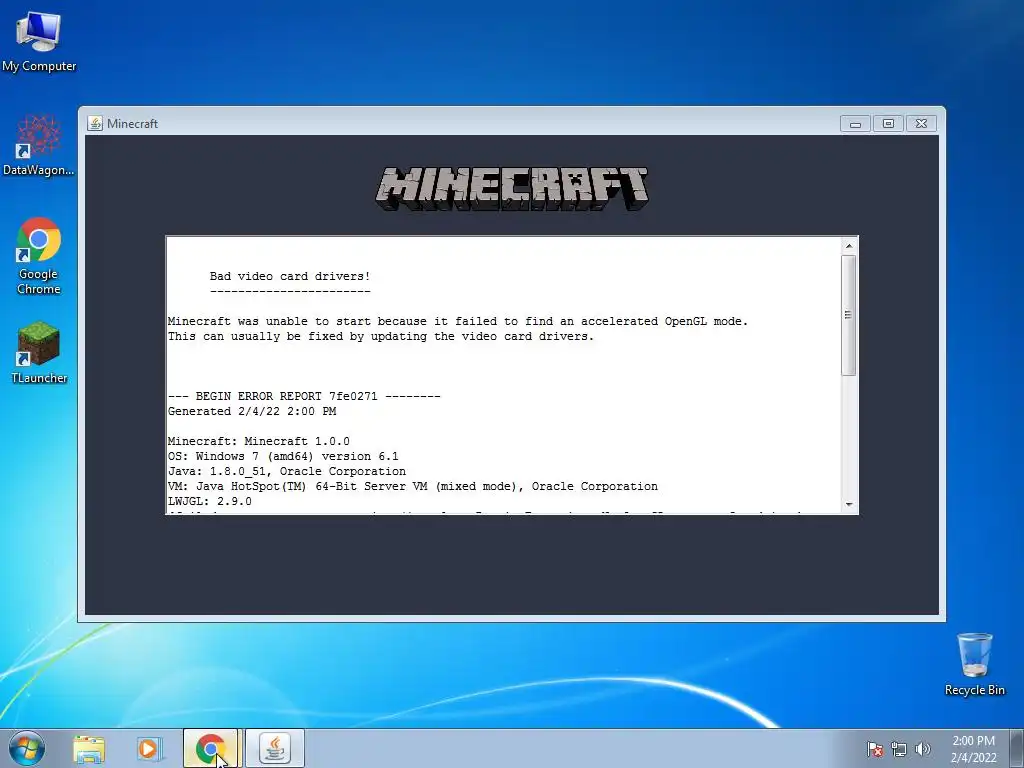Select the Java Minecraft taskbar button
The height and width of the screenshot is (768, 1024).
pos(275,748)
